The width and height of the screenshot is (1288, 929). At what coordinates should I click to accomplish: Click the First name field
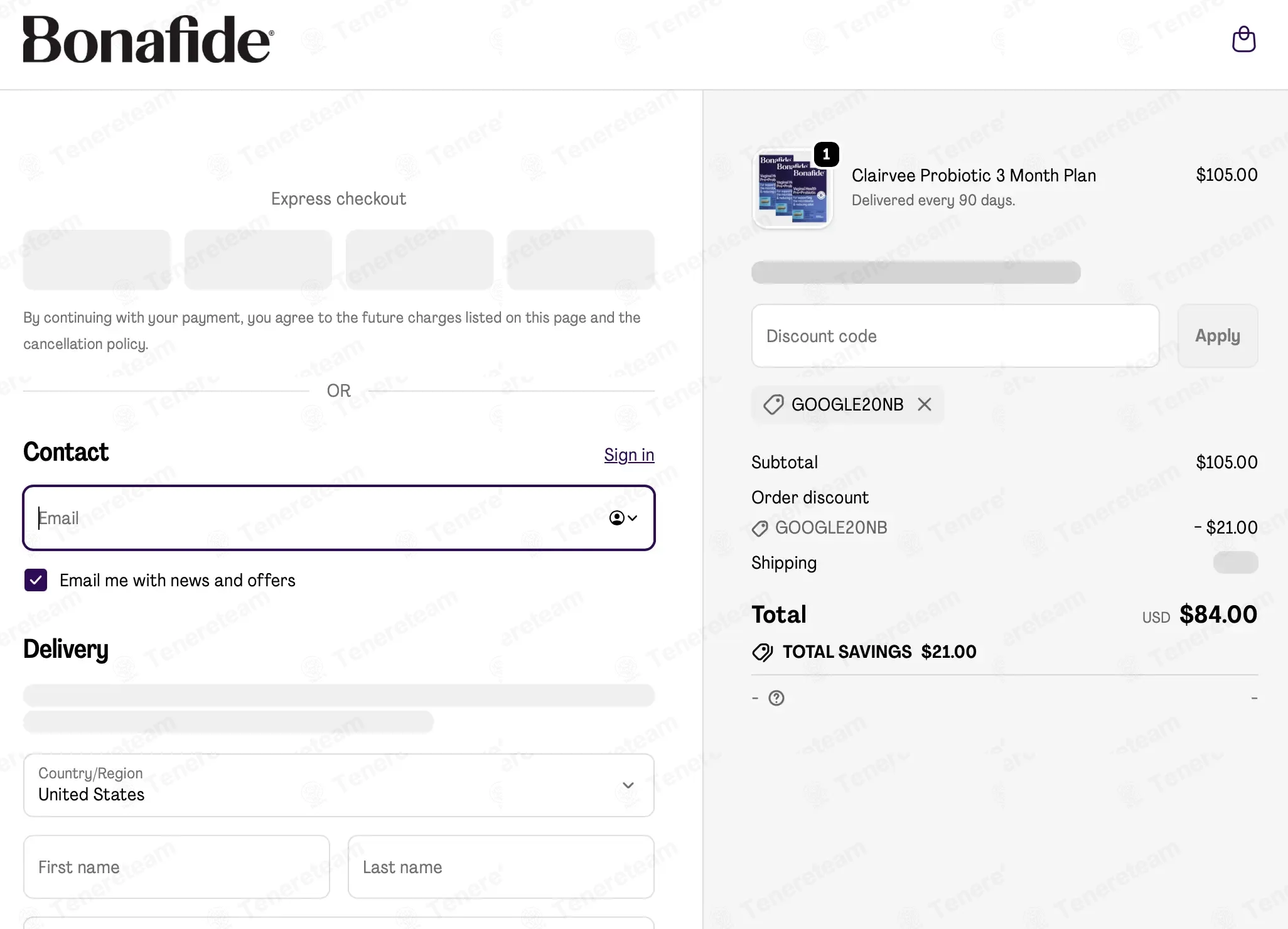(x=176, y=867)
